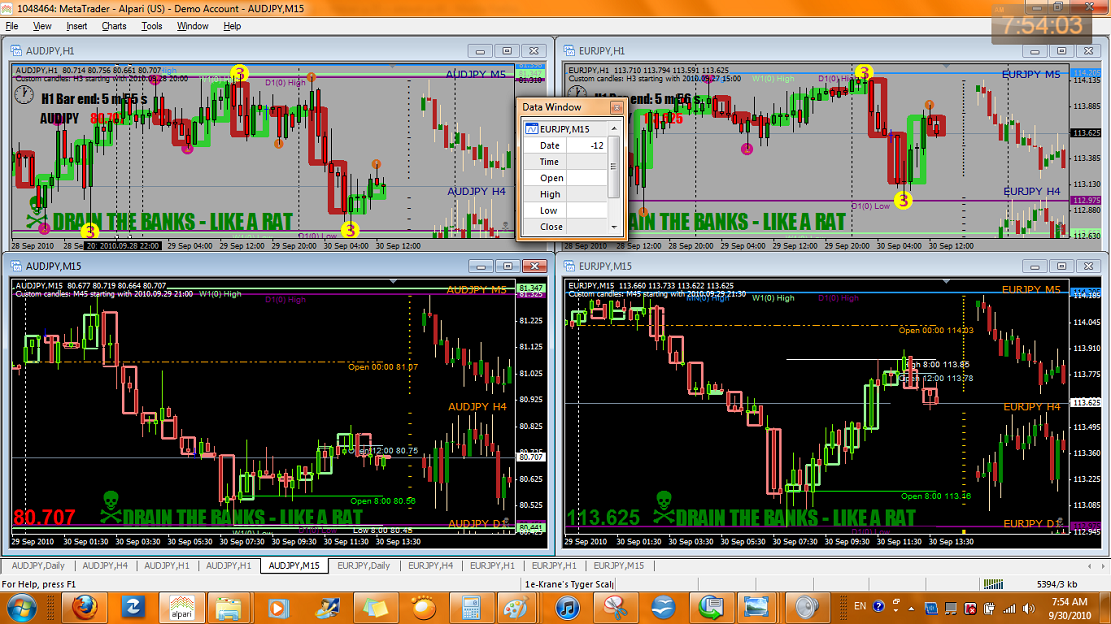Click the EURJPY,M15 indicator icon in Data Window
This screenshot has height=624, width=1111.
(x=531, y=129)
